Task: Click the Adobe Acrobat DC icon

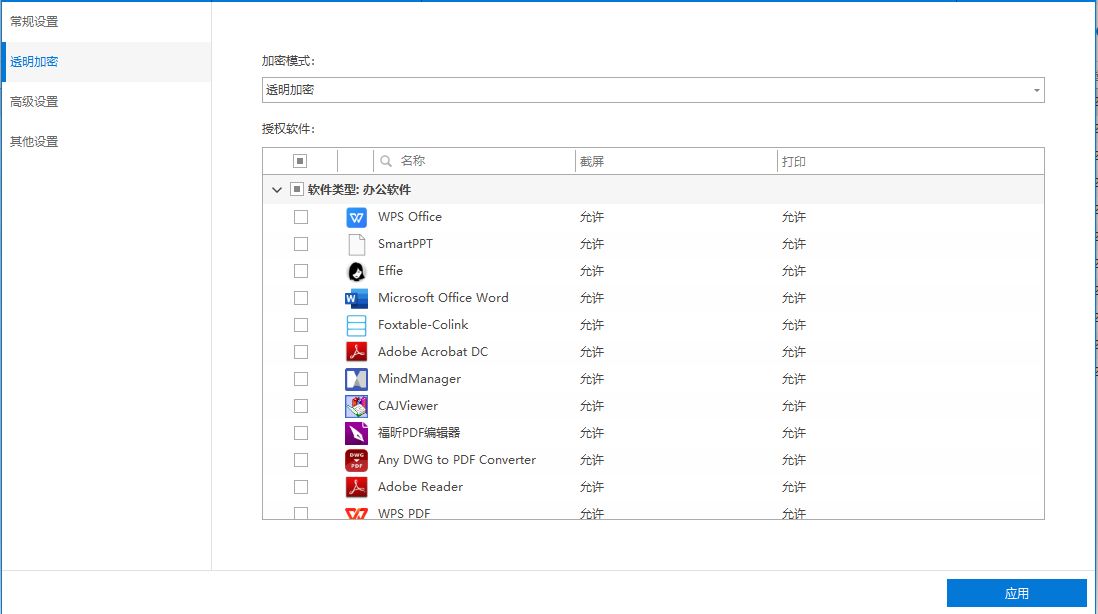Action: point(356,352)
